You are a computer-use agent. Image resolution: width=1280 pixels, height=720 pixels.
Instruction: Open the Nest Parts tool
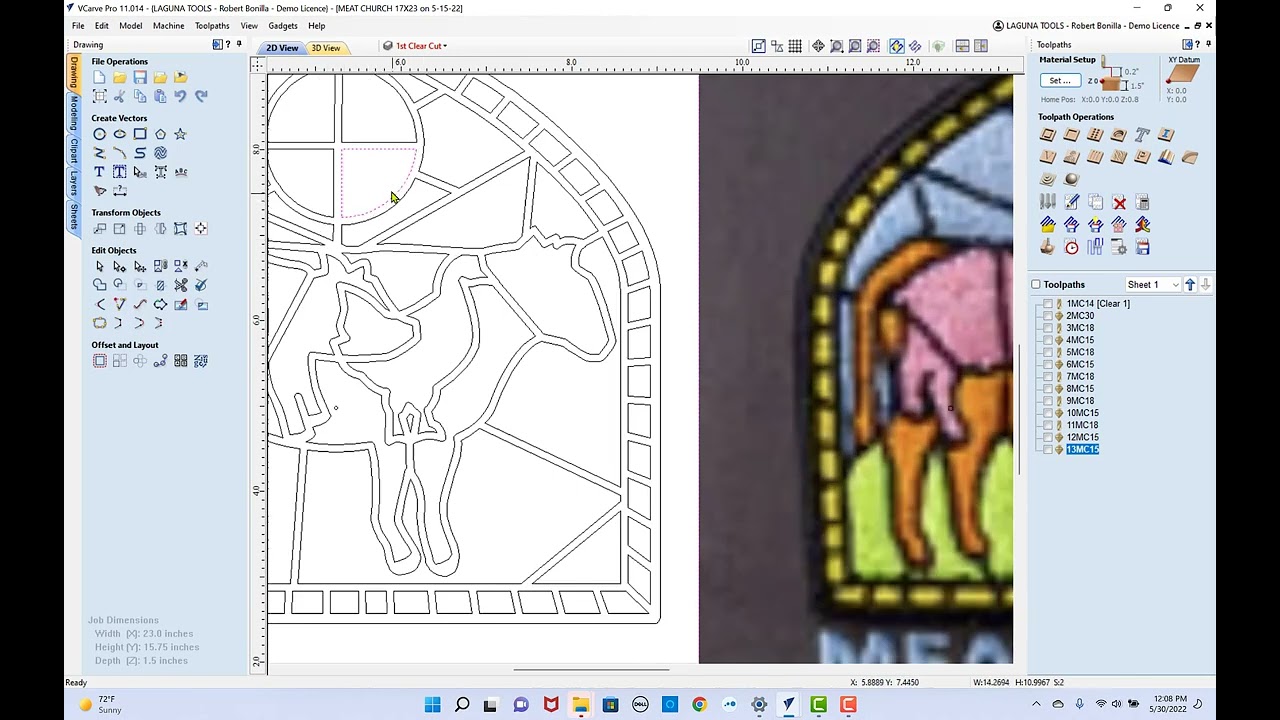pos(201,361)
